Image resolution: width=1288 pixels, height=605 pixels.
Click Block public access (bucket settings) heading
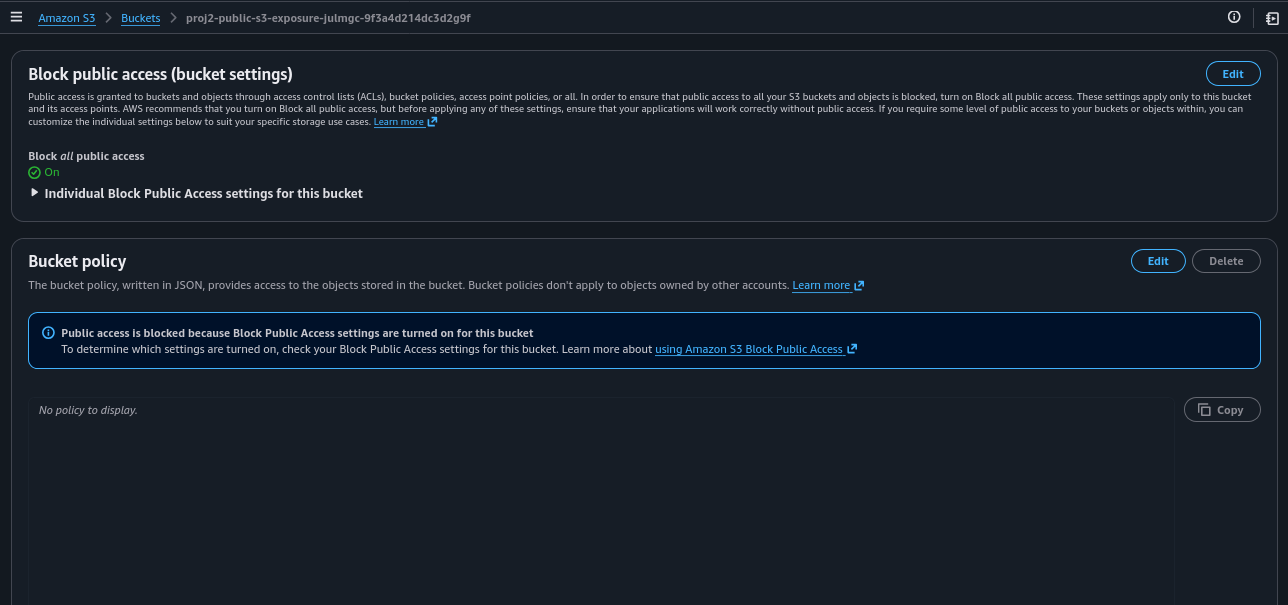click(160, 74)
